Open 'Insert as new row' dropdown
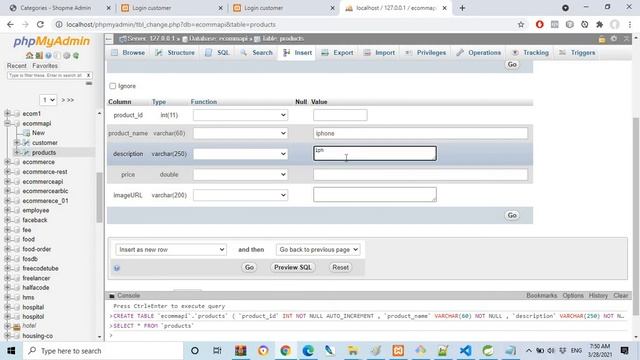The height and width of the screenshot is (360, 640). pos(171,249)
